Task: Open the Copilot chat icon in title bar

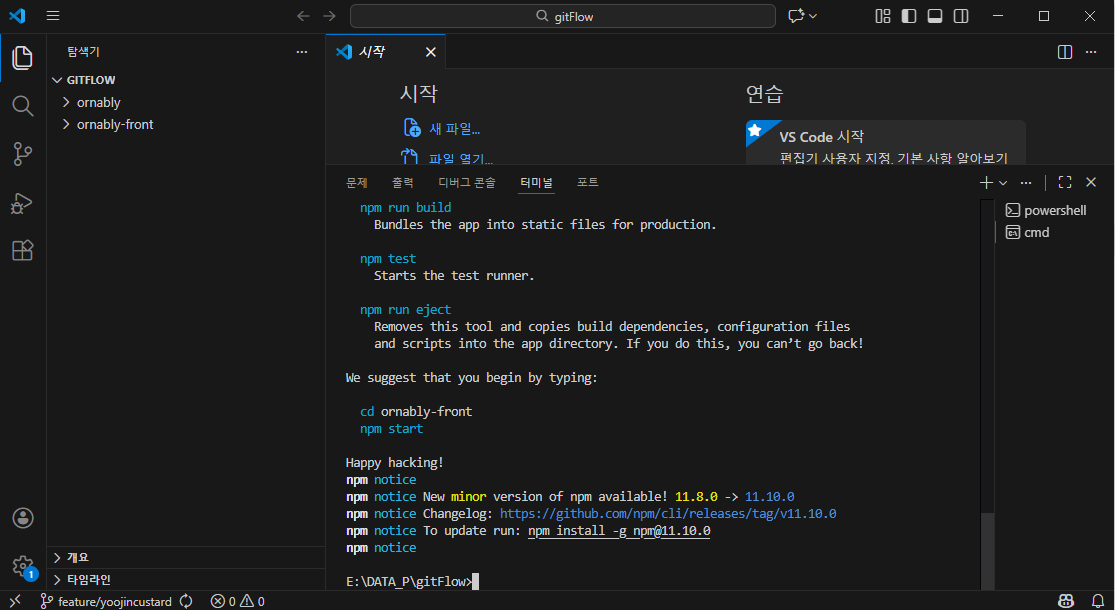Action: [x=796, y=16]
